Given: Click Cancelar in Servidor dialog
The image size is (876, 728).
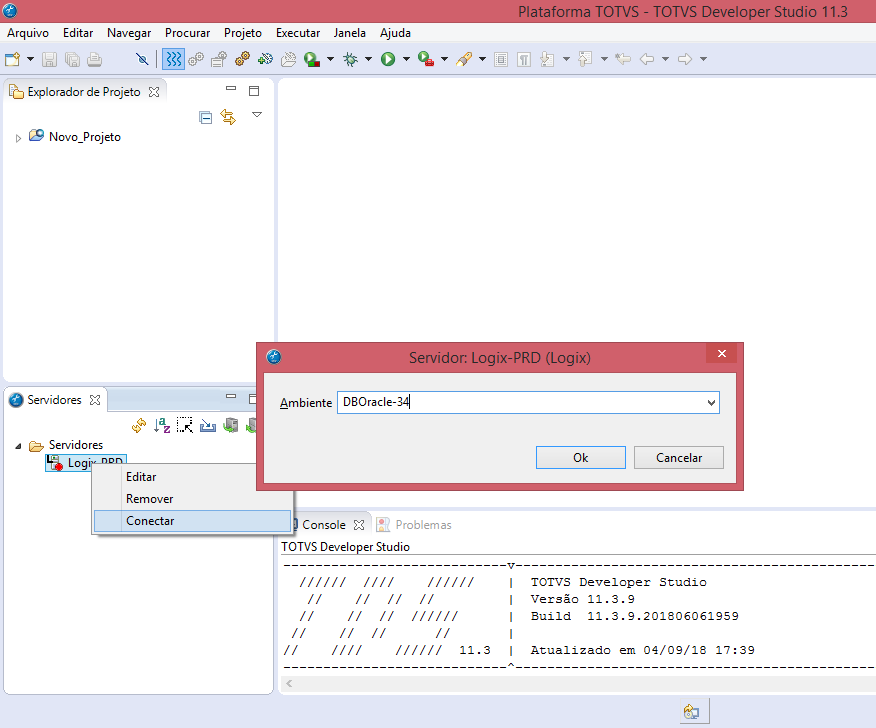Looking at the screenshot, I should [x=679, y=458].
